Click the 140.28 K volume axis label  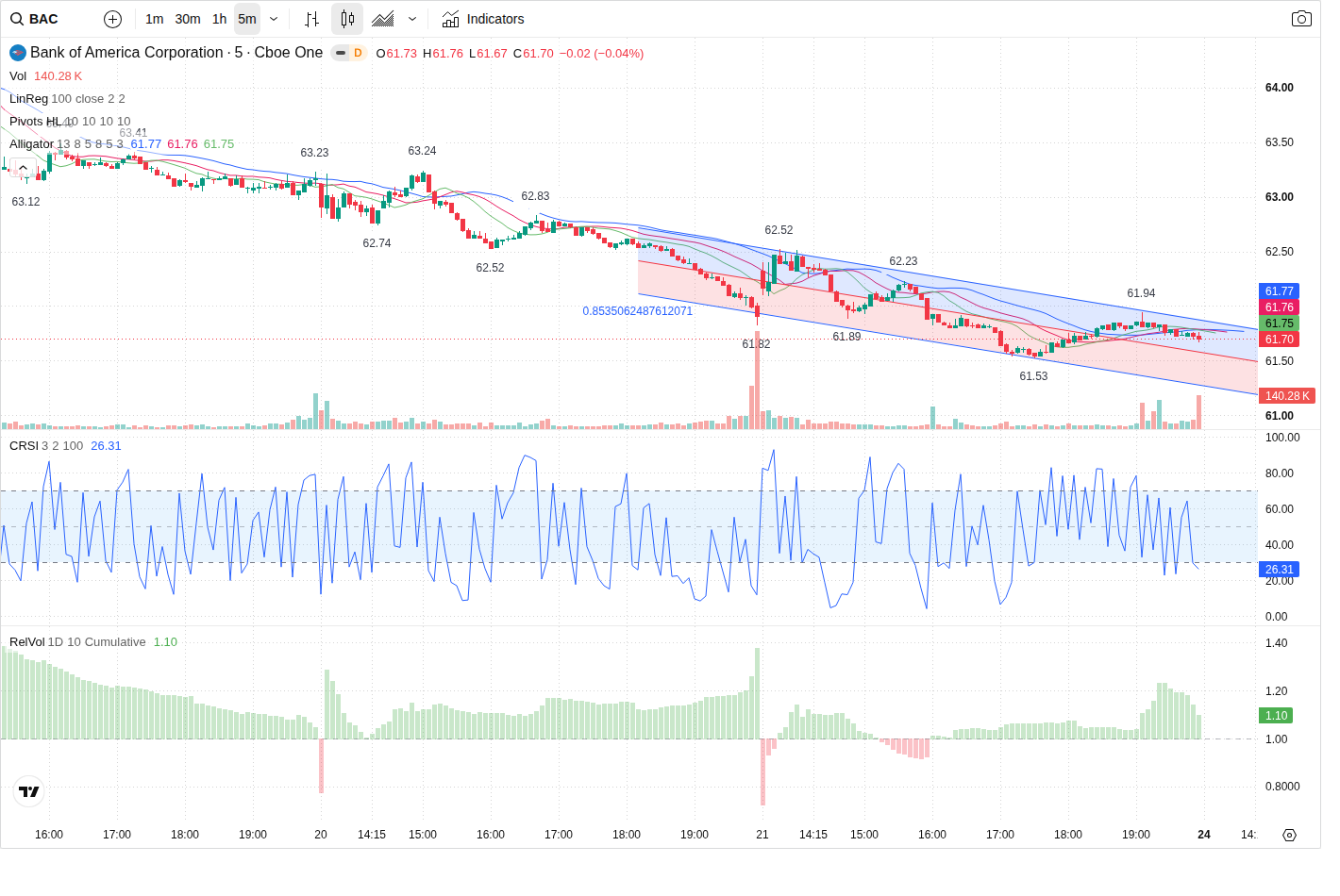1287,396
